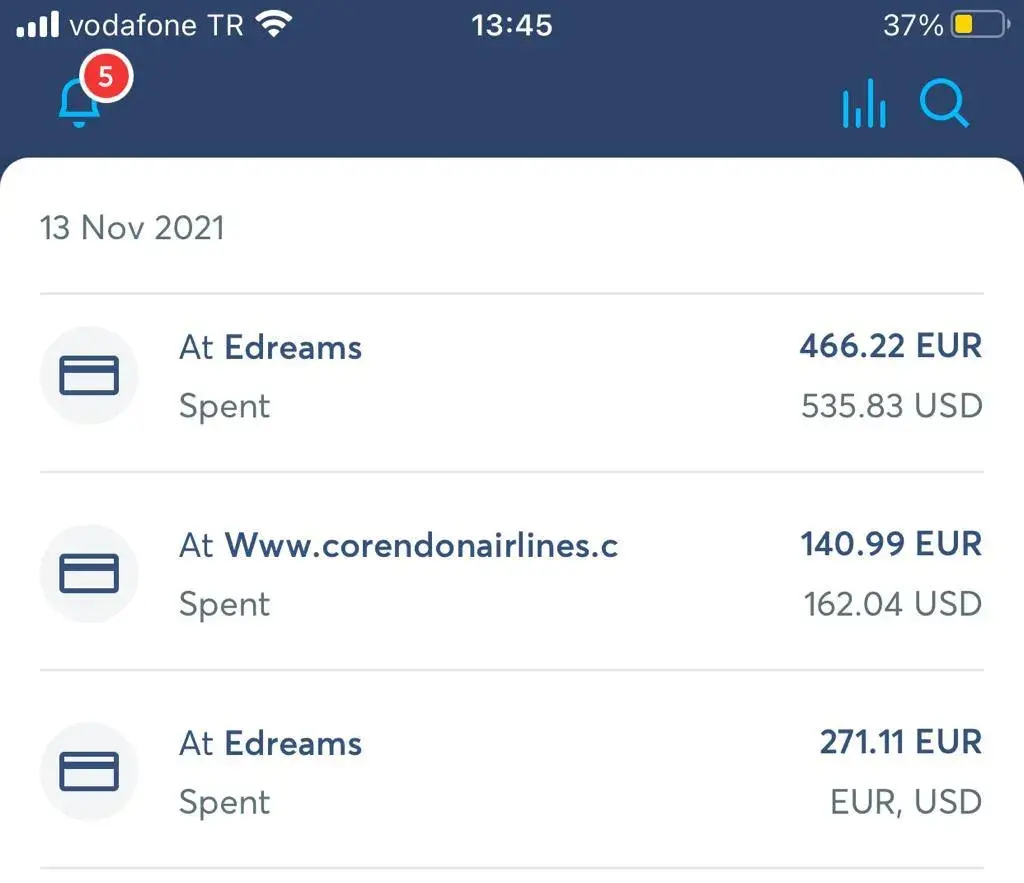Tap the 535.83 USD converted amount

(891, 406)
